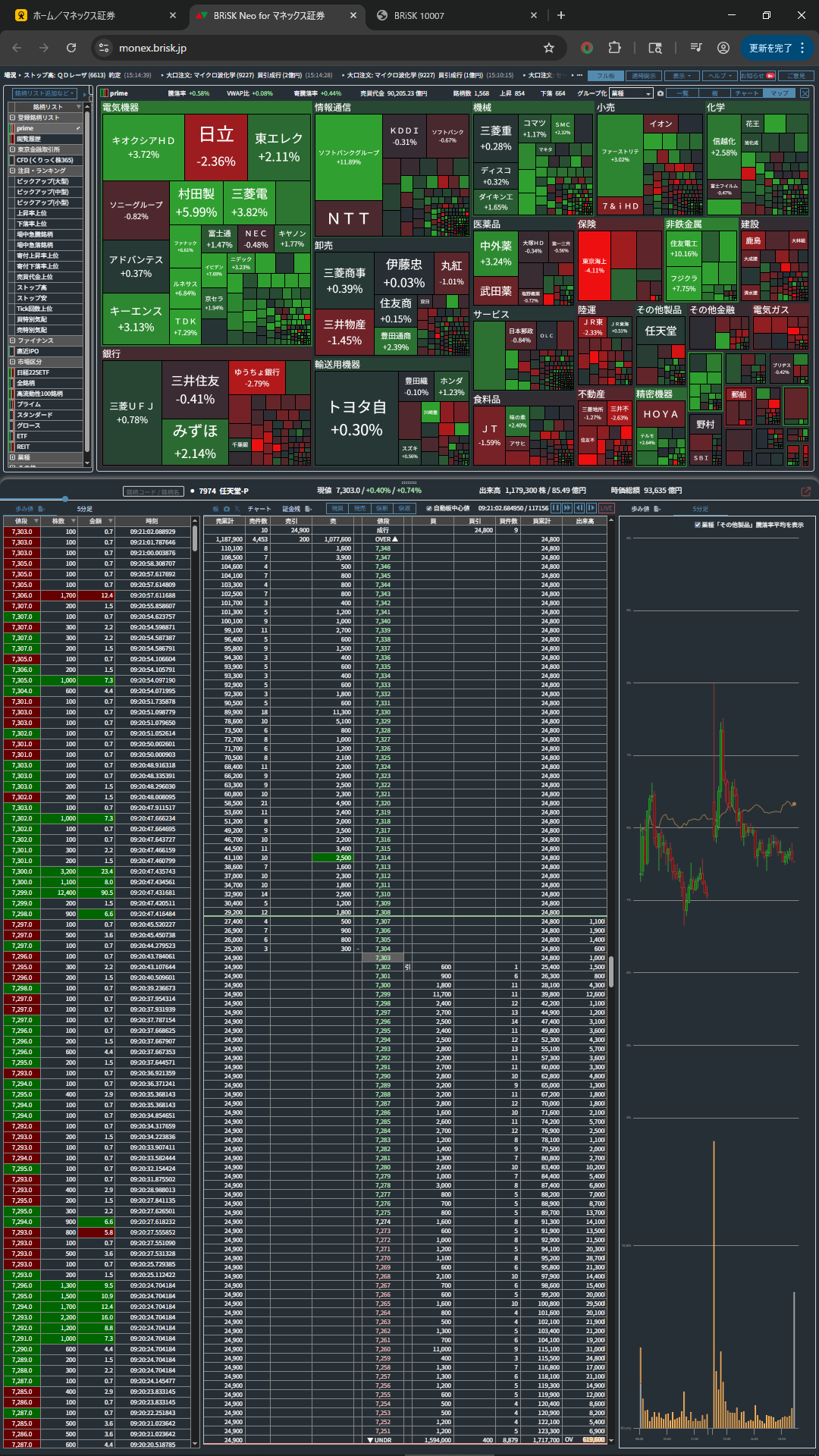Expand the 業種 tree section
Image resolution: width=819 pixels, height=1456 pixels.
12,457
